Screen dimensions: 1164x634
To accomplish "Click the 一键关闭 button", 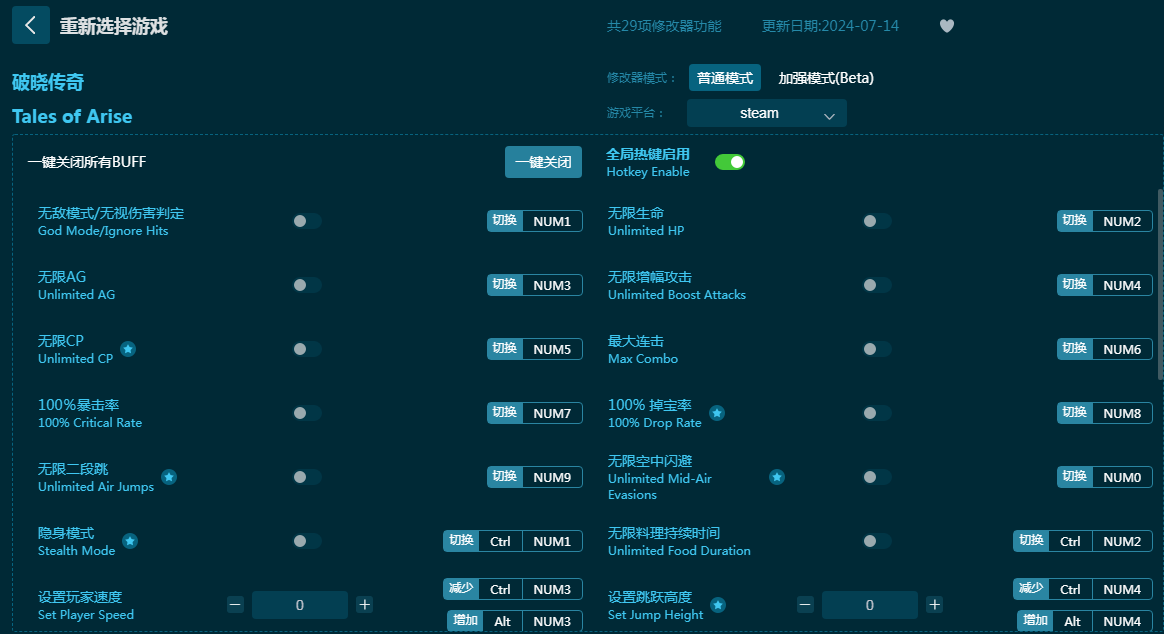I will coord(543,162).
